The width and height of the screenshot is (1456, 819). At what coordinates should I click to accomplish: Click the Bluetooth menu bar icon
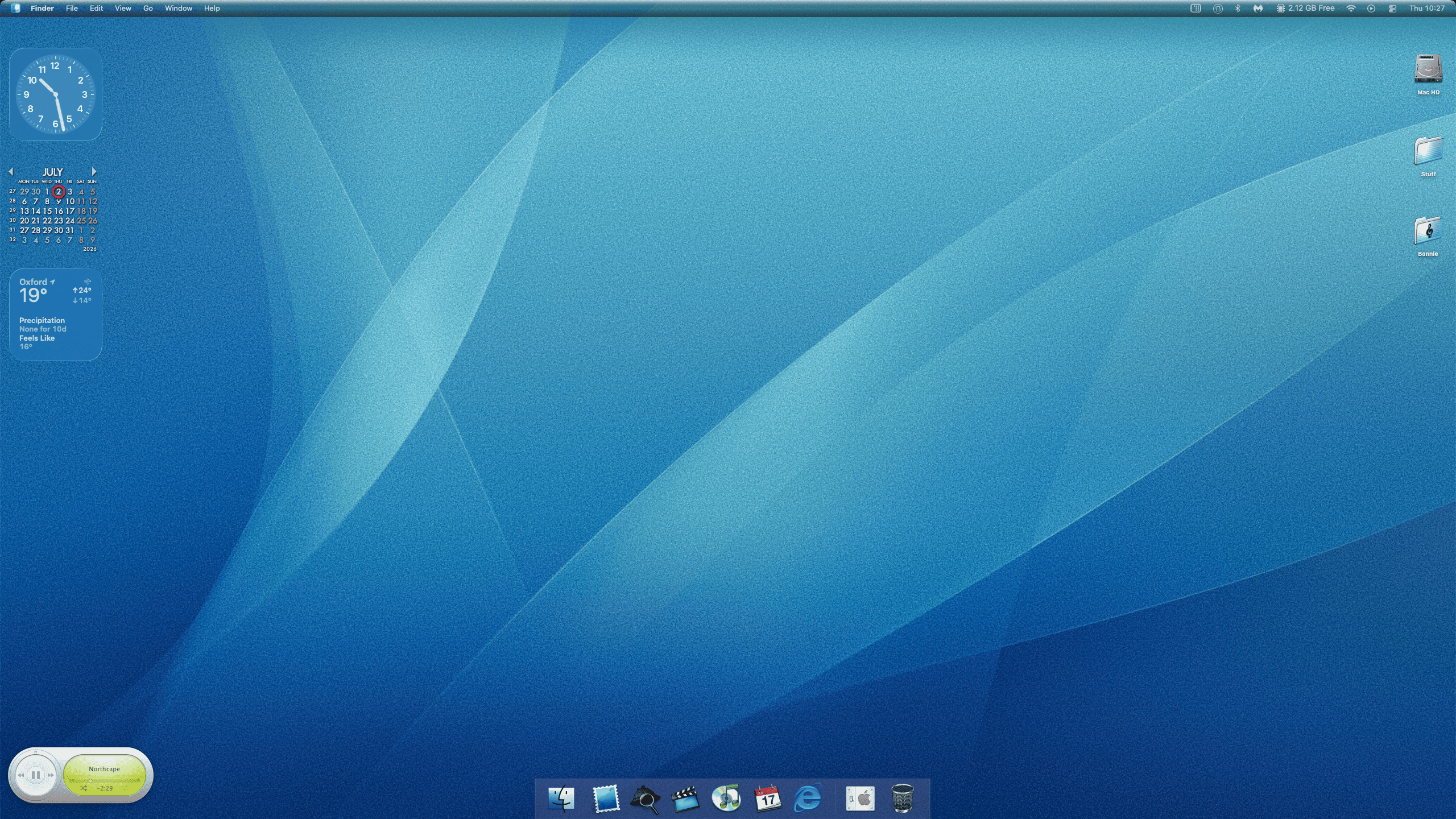[1238, 8]
